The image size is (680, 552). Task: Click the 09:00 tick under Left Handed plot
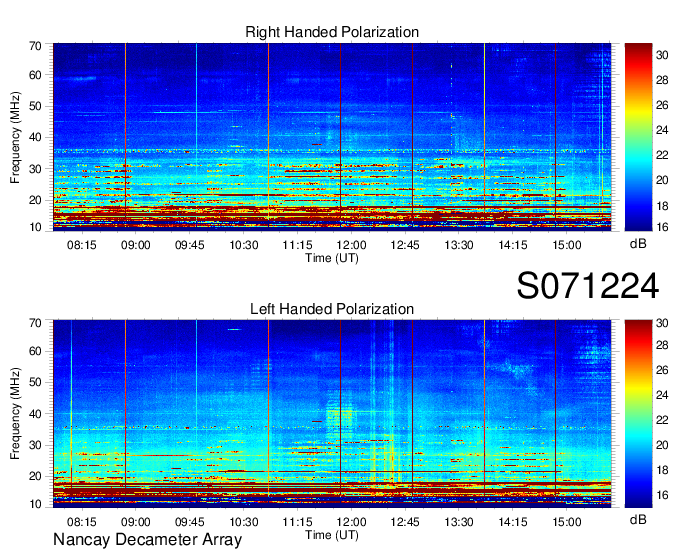click(135, 522)
